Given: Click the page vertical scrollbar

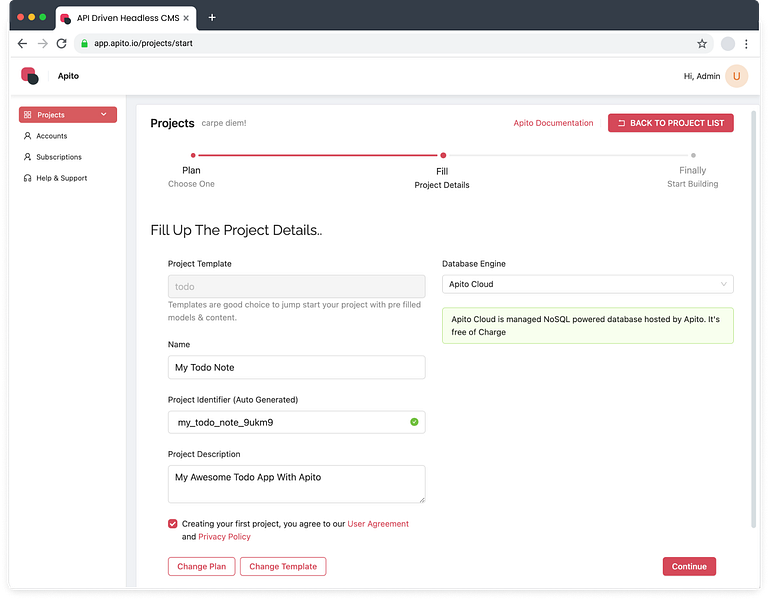Looking at the screenshot, I should point(753,319).
